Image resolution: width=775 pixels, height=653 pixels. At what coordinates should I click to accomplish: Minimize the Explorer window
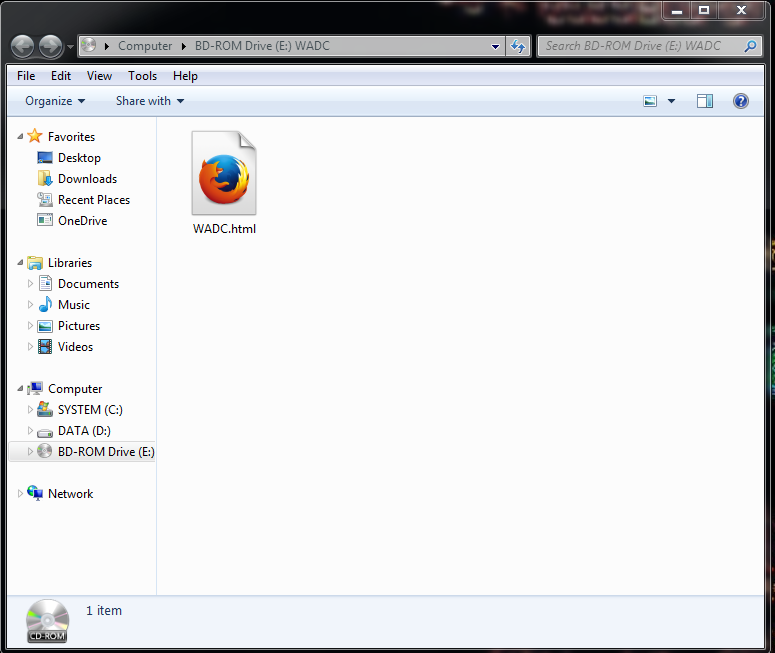(x=678, y=10)
